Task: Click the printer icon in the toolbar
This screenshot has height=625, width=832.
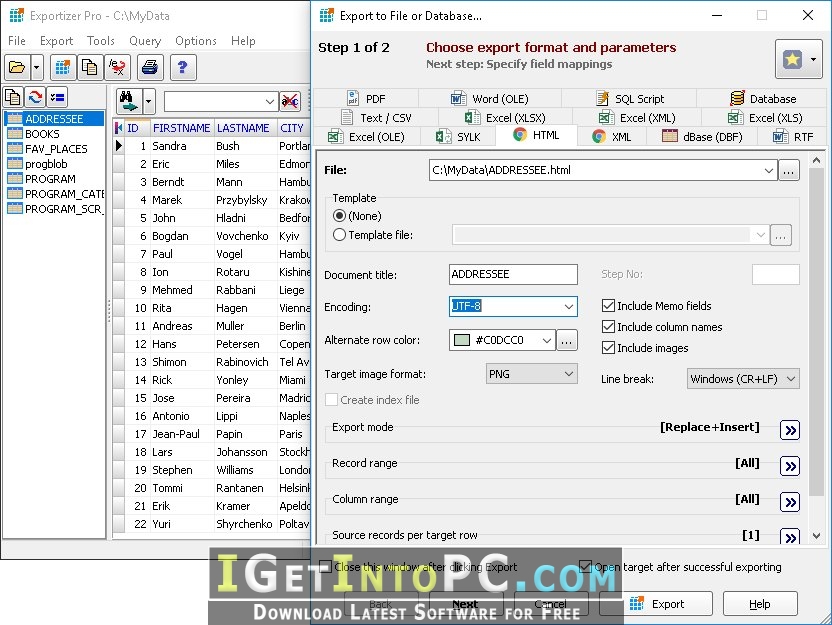Action: tap(150, 67)
